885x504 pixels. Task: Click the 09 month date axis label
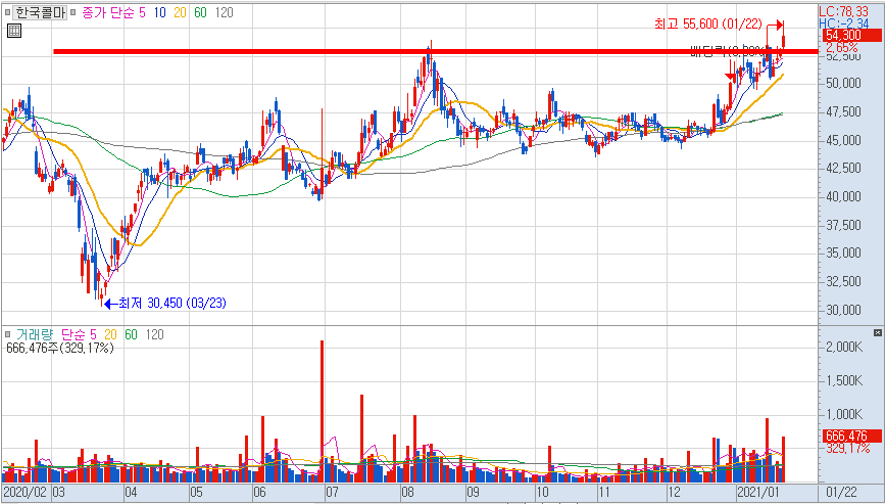coord(472,492)
